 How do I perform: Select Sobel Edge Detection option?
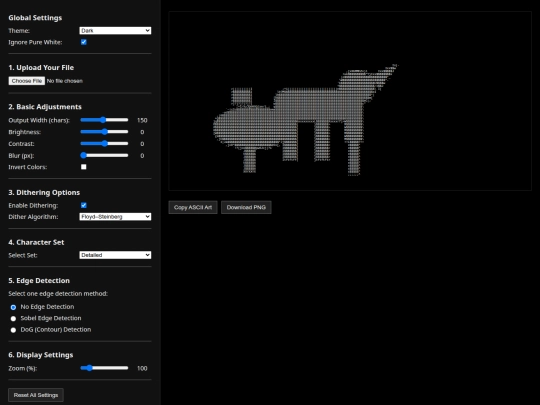click(13, 319)
